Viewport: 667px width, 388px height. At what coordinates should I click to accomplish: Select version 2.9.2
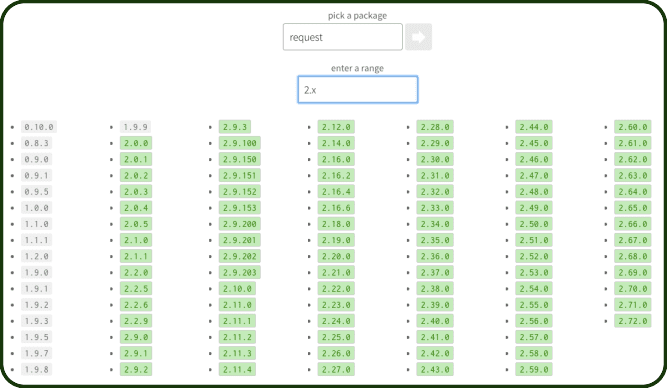136,369
